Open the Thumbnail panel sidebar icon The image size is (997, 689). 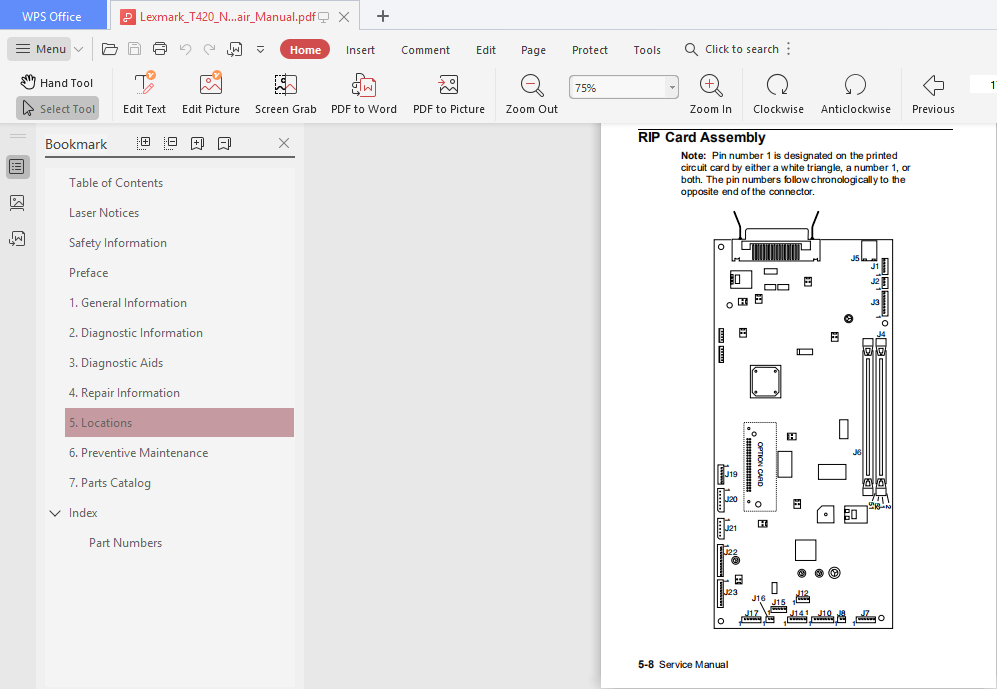click(x=17, y=203)
